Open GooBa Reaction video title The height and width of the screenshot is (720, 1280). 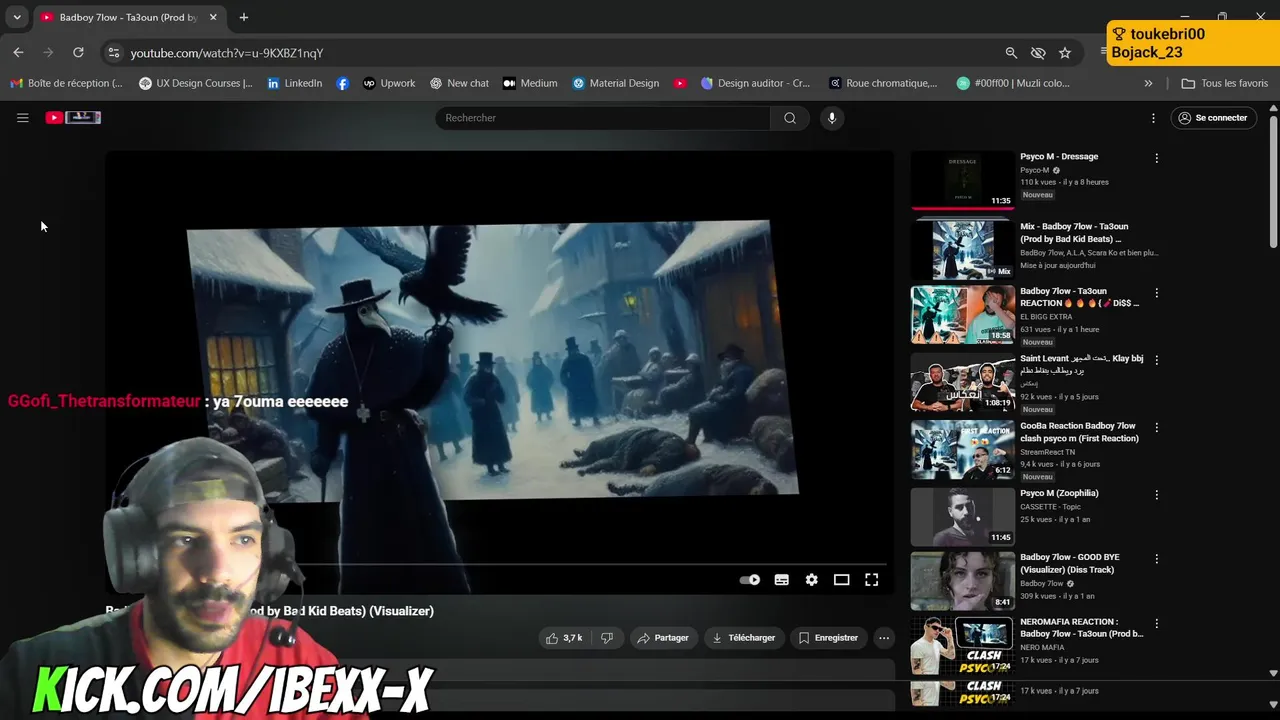(1079, 432)
